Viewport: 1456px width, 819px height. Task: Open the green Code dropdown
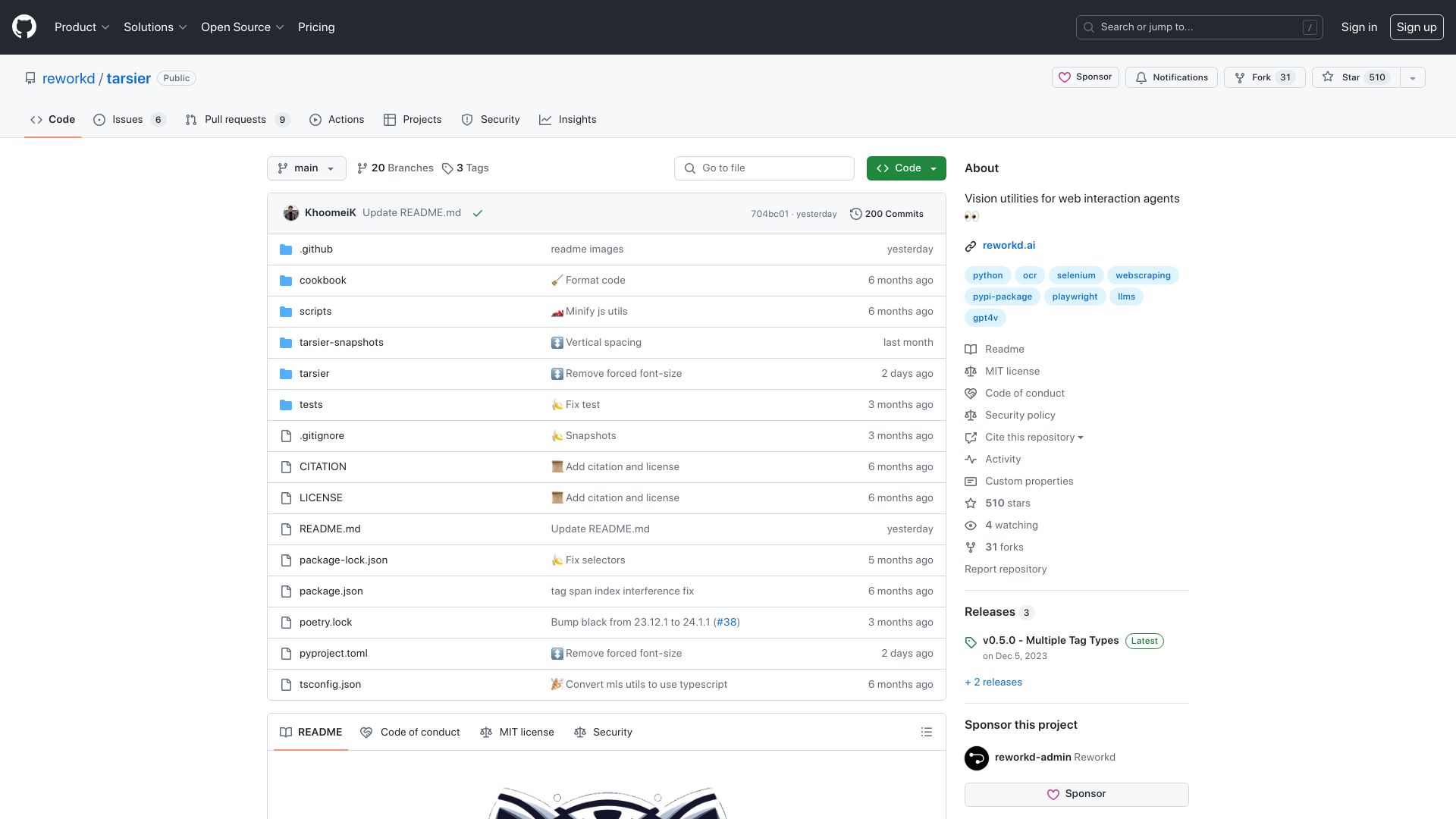point(906,168)
